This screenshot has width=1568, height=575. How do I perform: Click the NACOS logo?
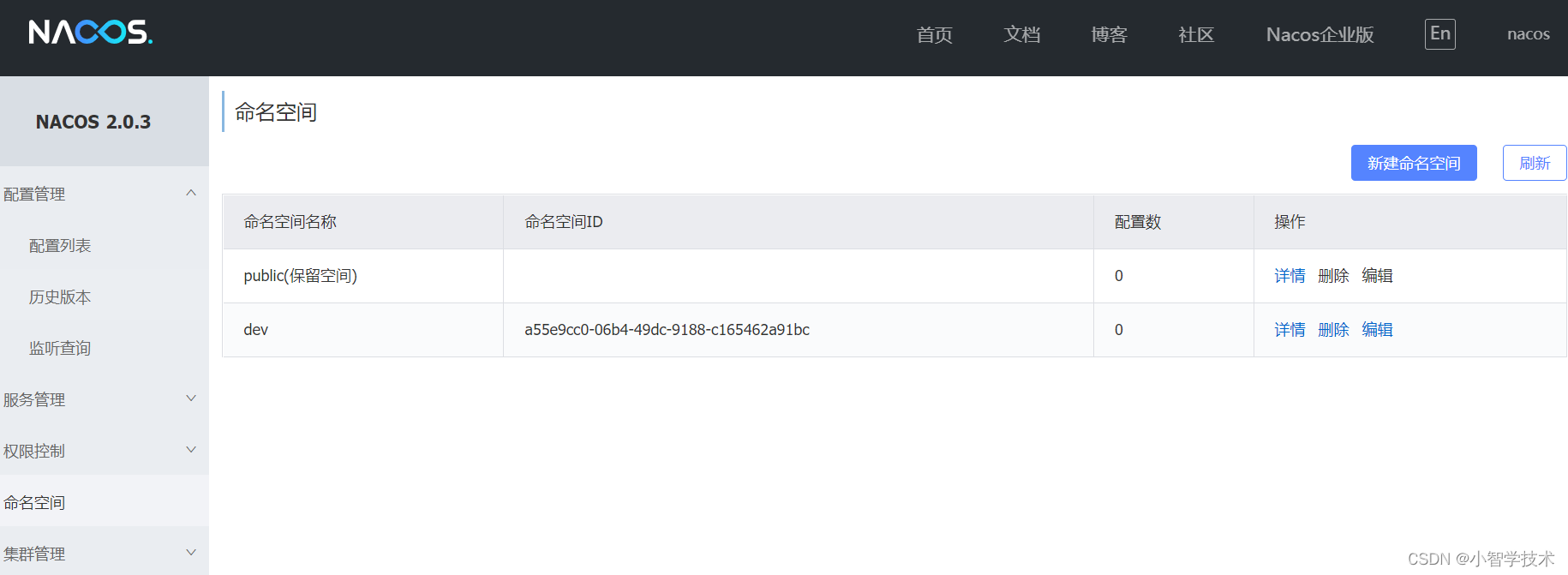pos(91,33)
